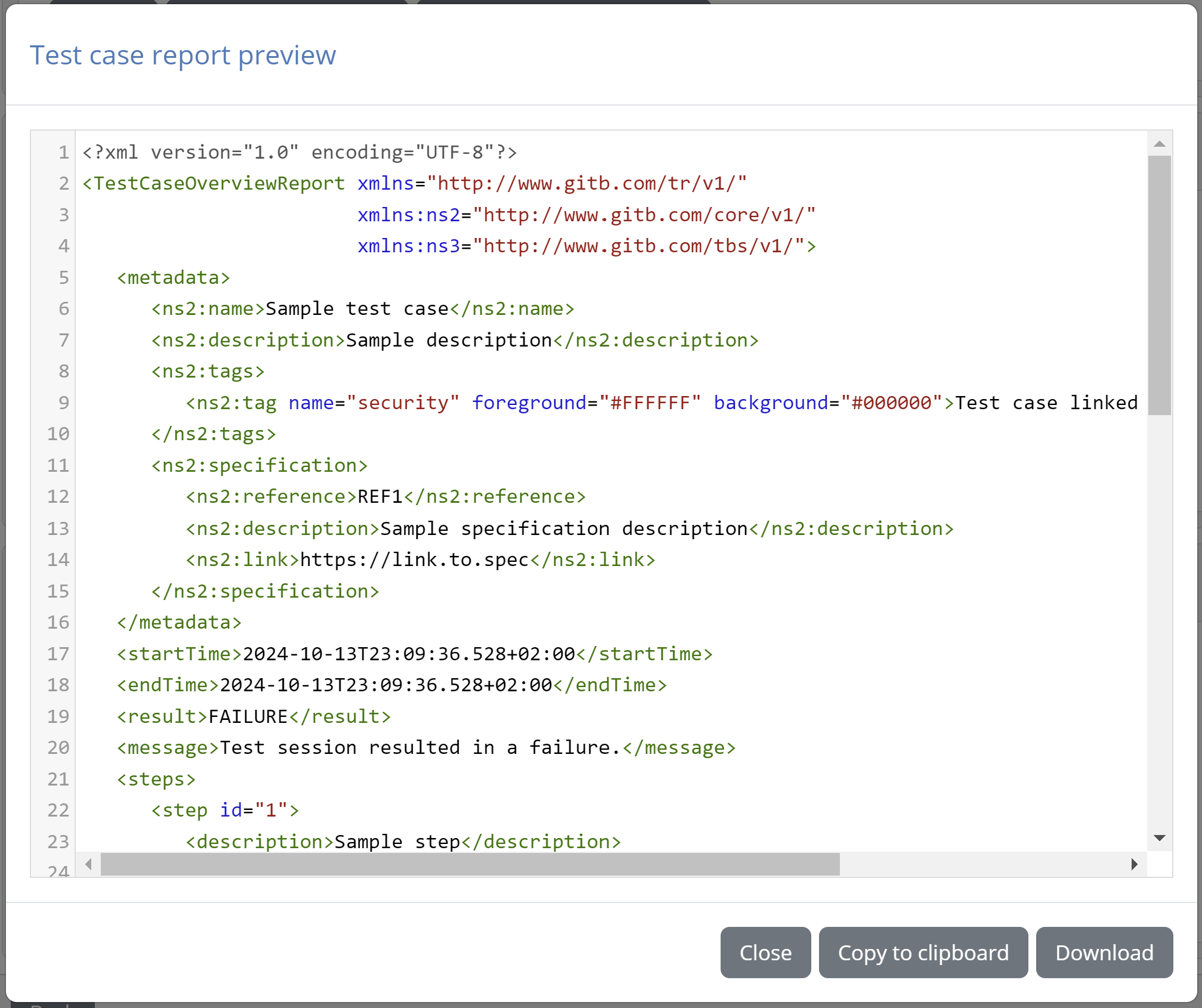Click 'Test session resulted in a failure.' message
This screenshot has width=1202, height=1008.
click(421, 747)
